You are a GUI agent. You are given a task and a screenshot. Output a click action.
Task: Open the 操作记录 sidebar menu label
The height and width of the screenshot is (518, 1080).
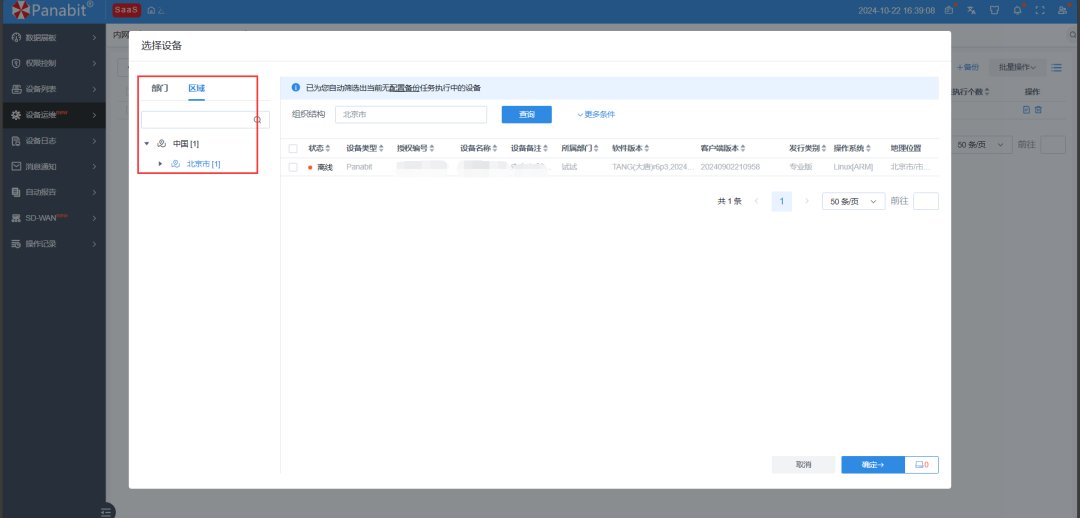click(x=41, y=244)
